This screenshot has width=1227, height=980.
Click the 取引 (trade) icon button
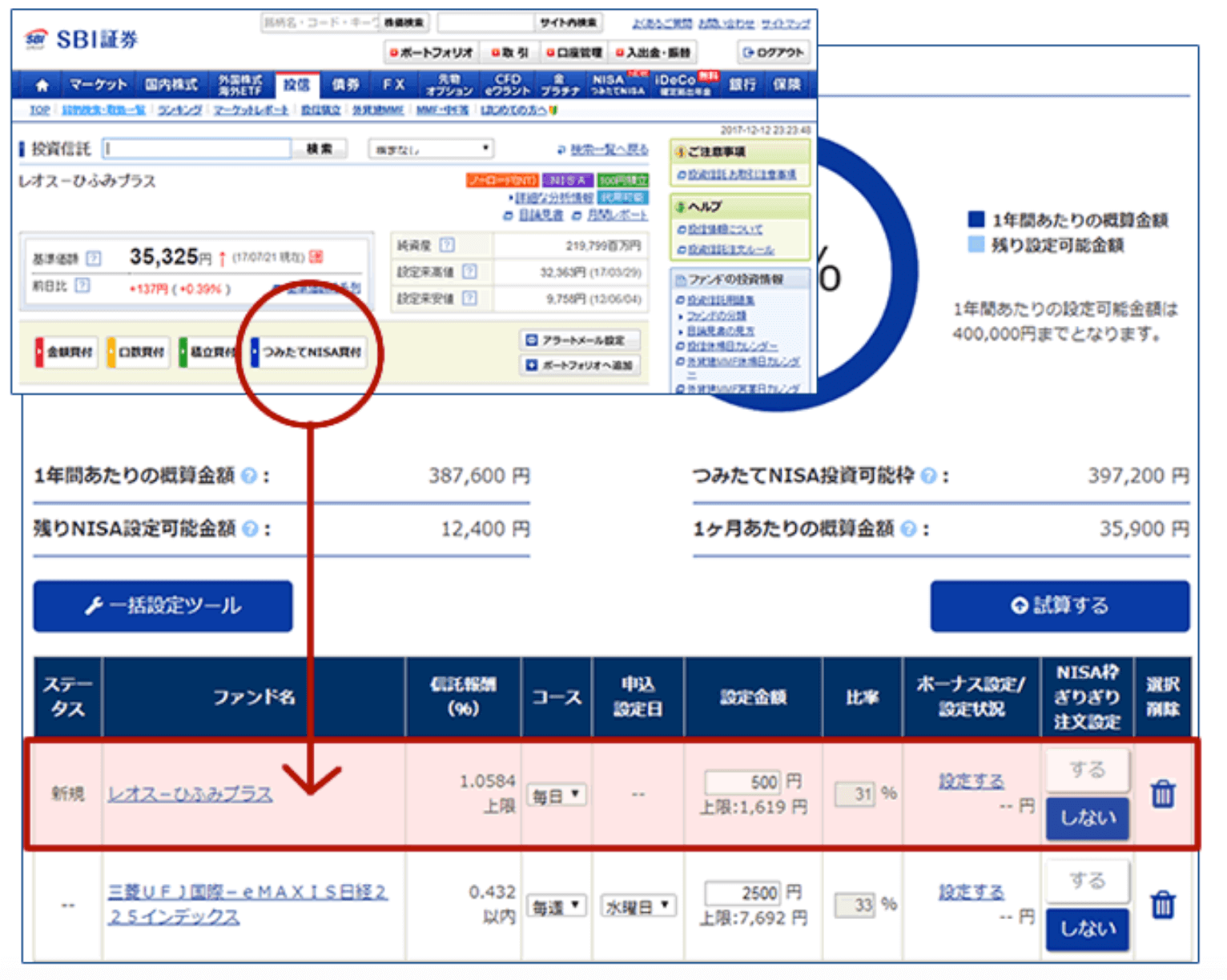point(511,52)
